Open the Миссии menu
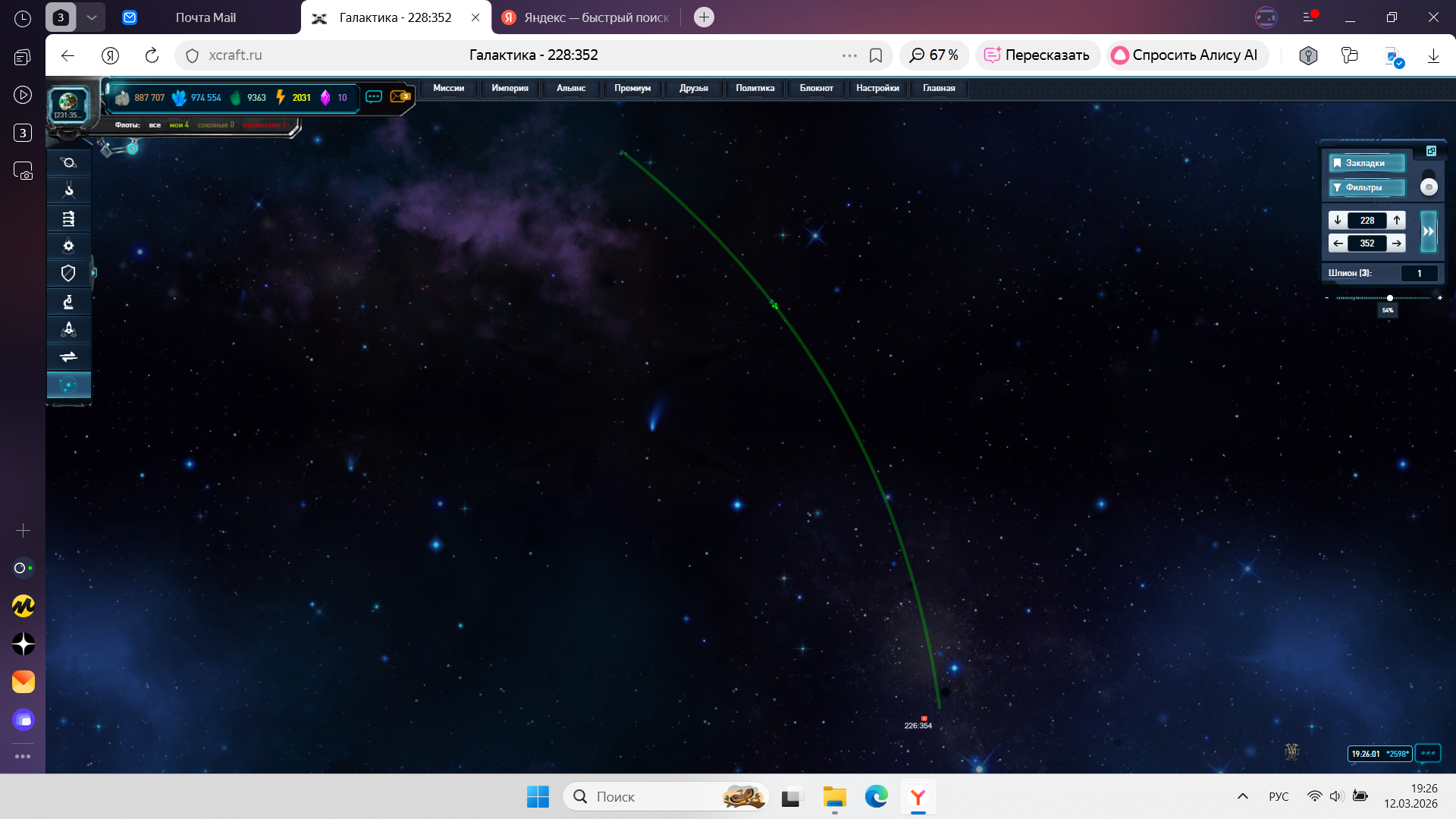The image size is (1456, 819). tap(448, 88)
